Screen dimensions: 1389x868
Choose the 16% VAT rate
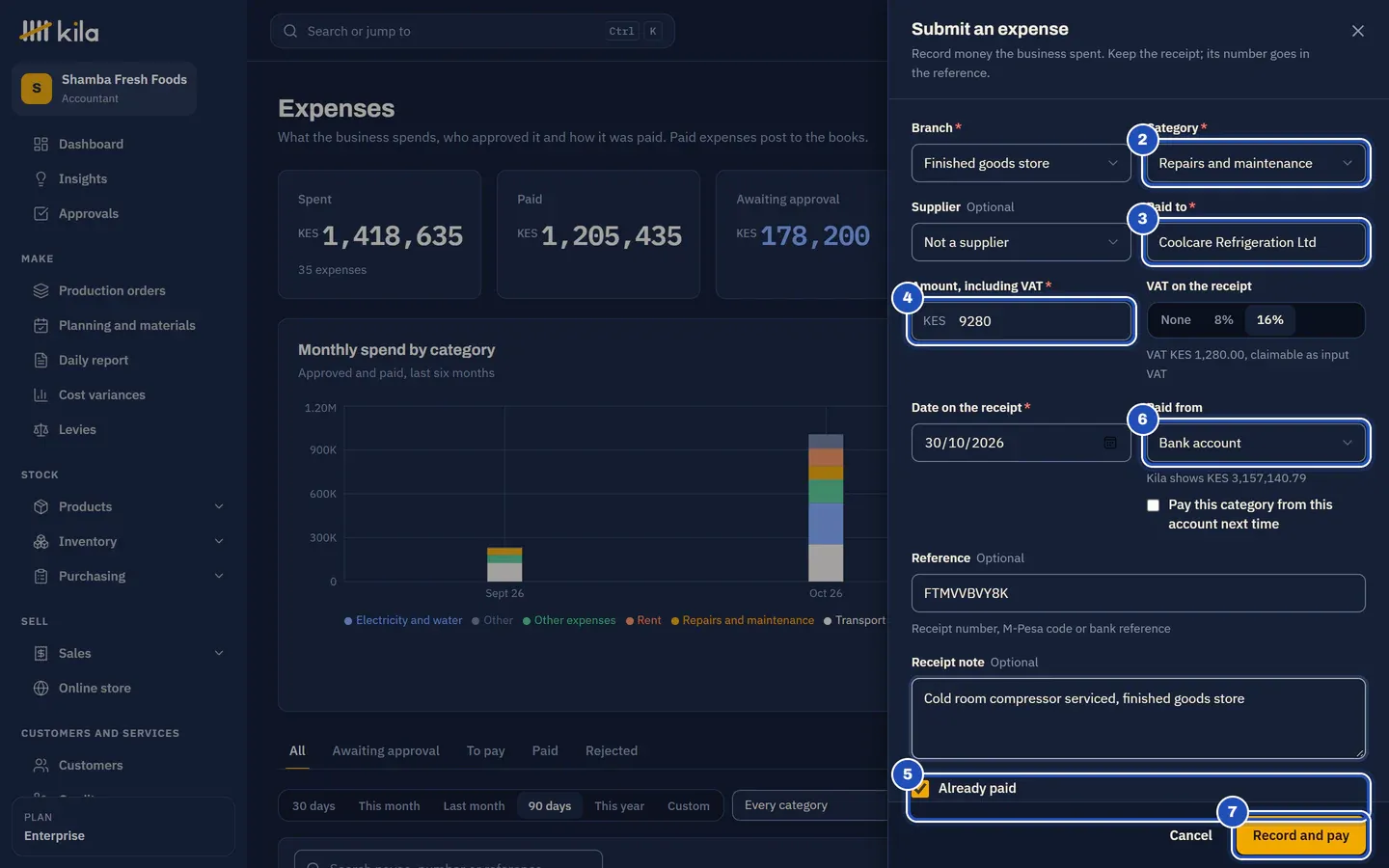(1269, 320)
